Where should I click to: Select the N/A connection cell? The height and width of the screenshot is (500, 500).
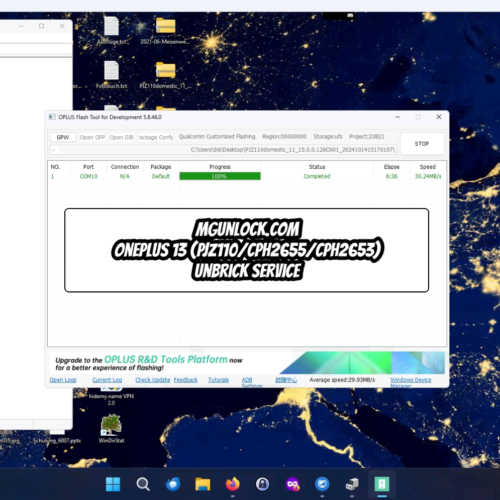pos(125,176)
